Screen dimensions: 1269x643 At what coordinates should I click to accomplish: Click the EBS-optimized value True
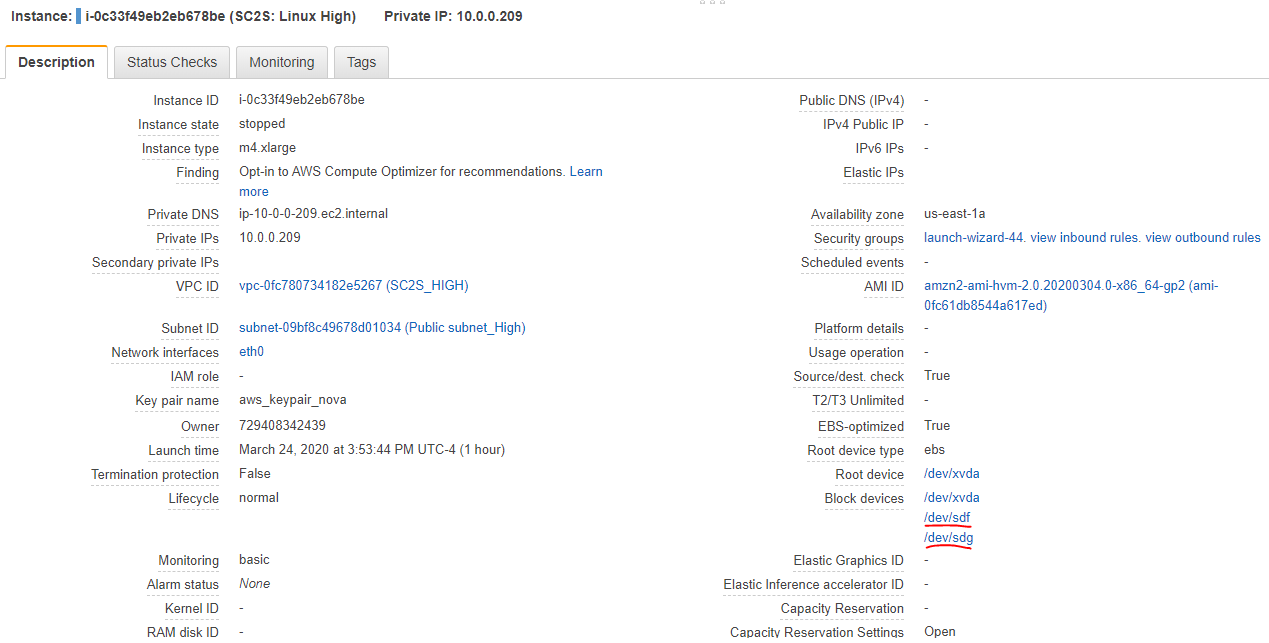[x=937, y=426]
